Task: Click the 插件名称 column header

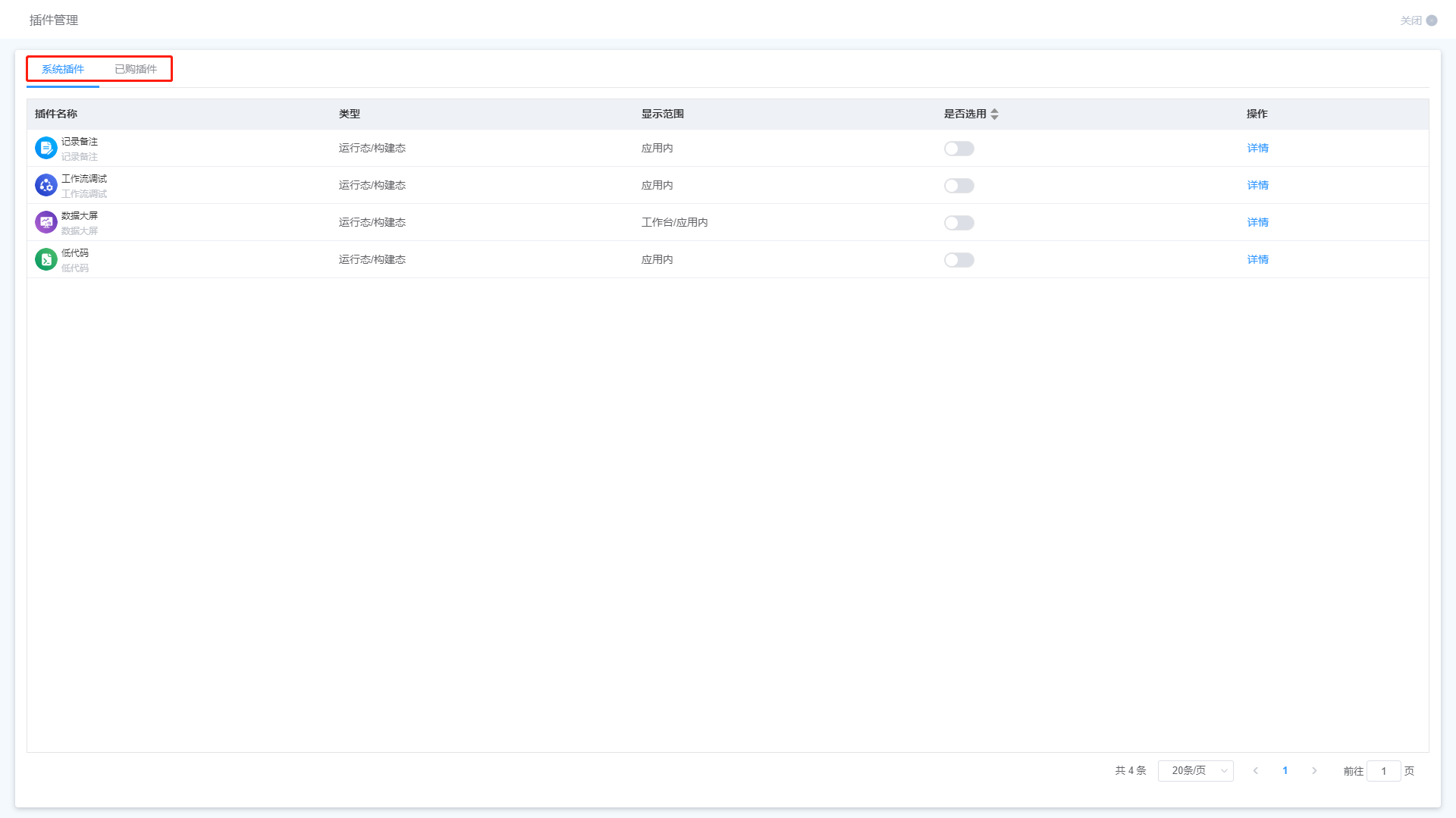Action: pyautogui.click(x=56, y=114)
